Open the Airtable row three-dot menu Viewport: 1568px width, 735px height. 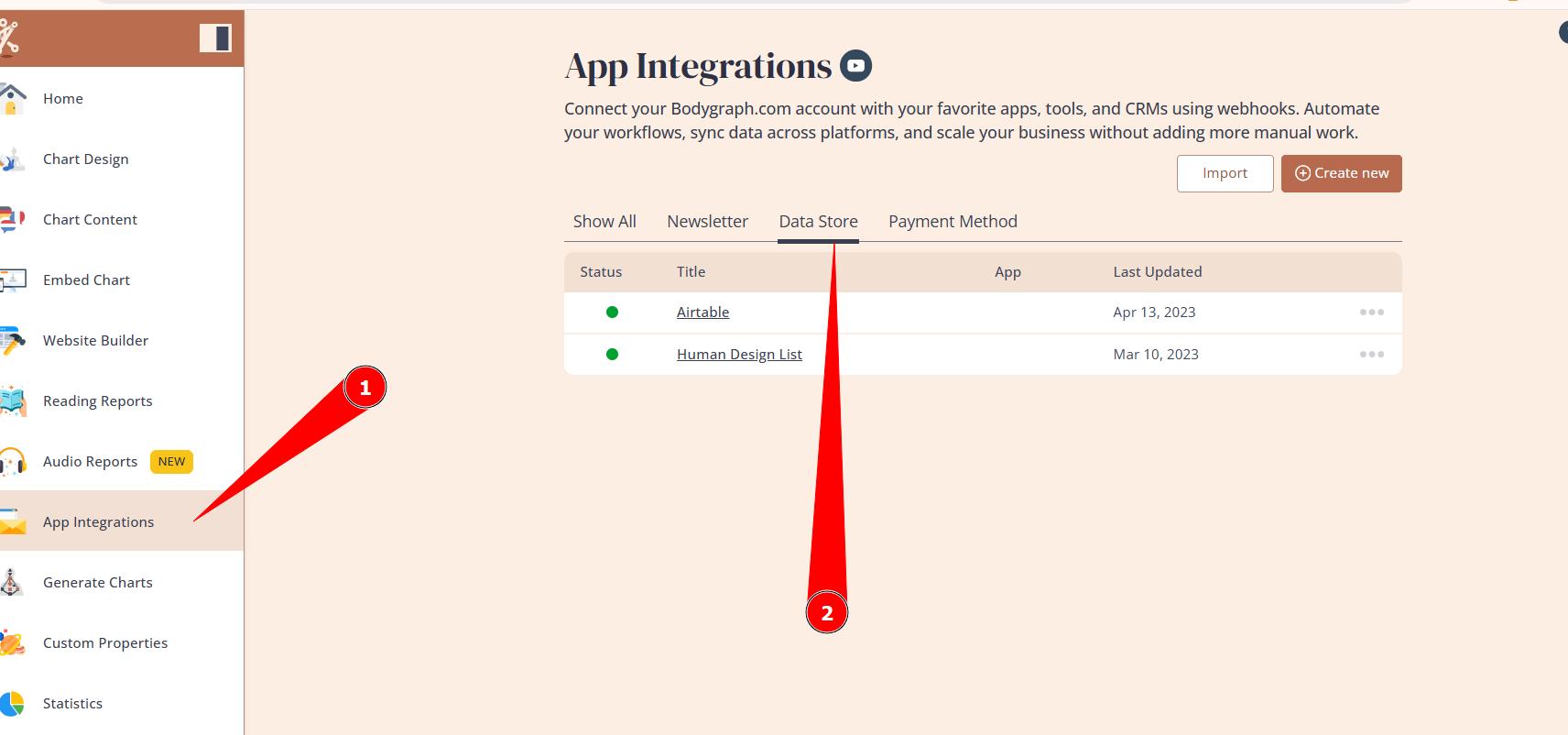click(x=1371, y=313)
